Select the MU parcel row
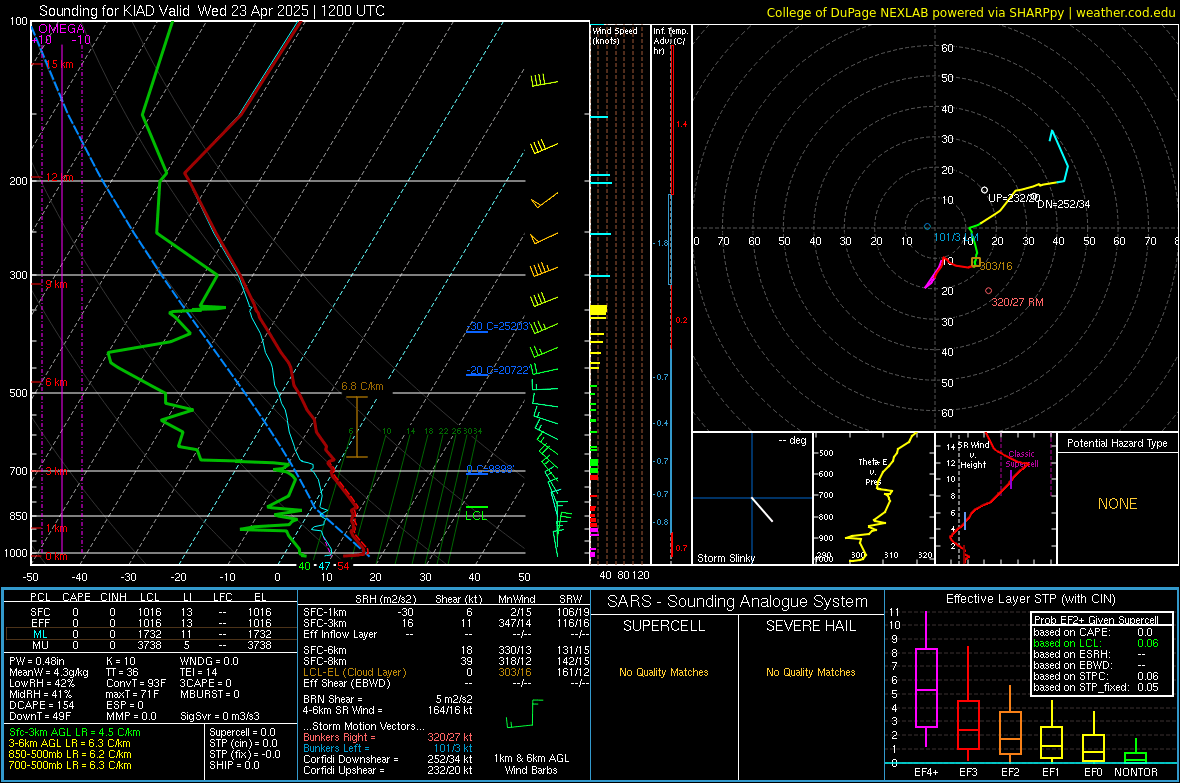Screen dimensions: 1180x783 151,645
